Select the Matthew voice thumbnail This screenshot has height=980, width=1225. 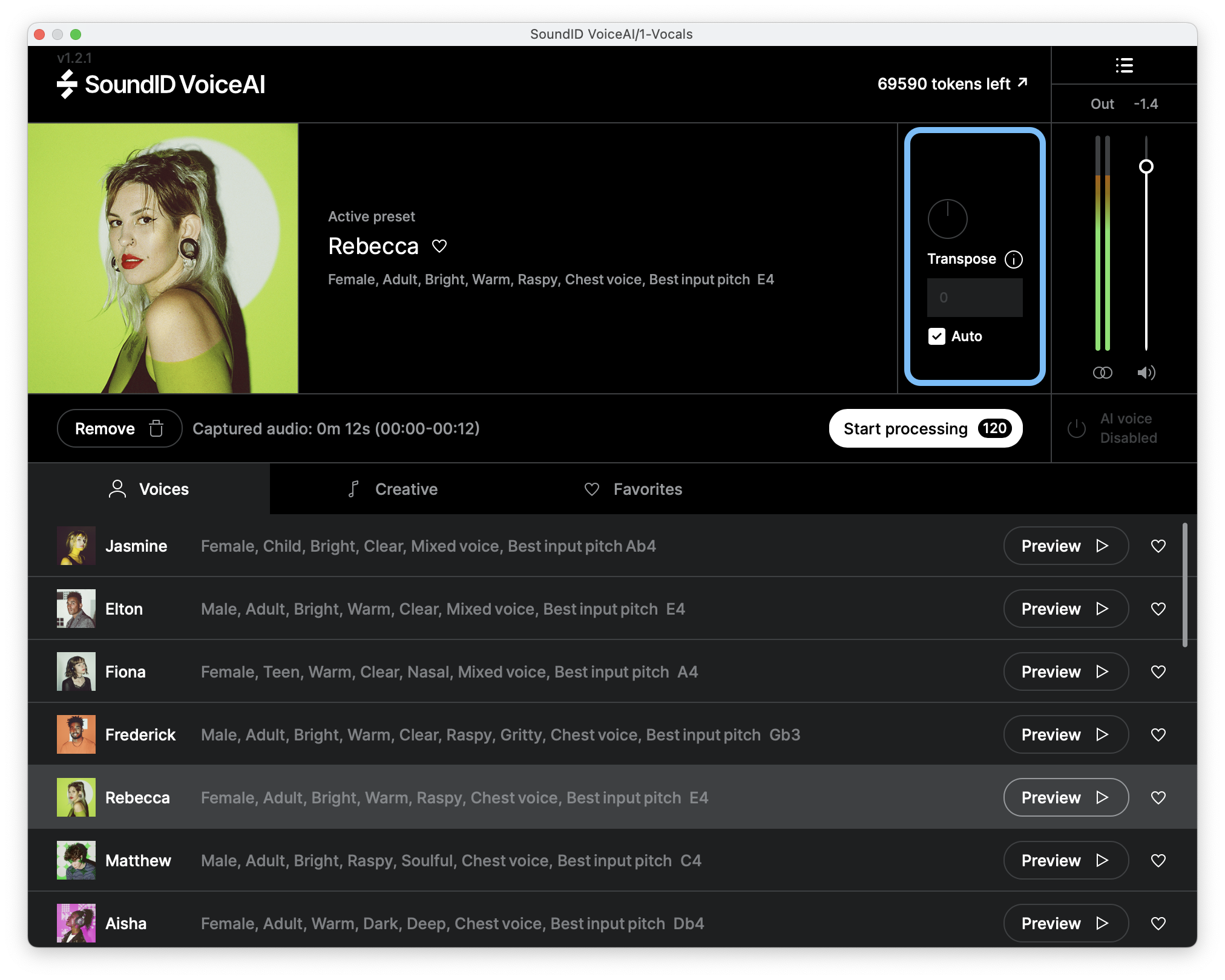[76, 860]
